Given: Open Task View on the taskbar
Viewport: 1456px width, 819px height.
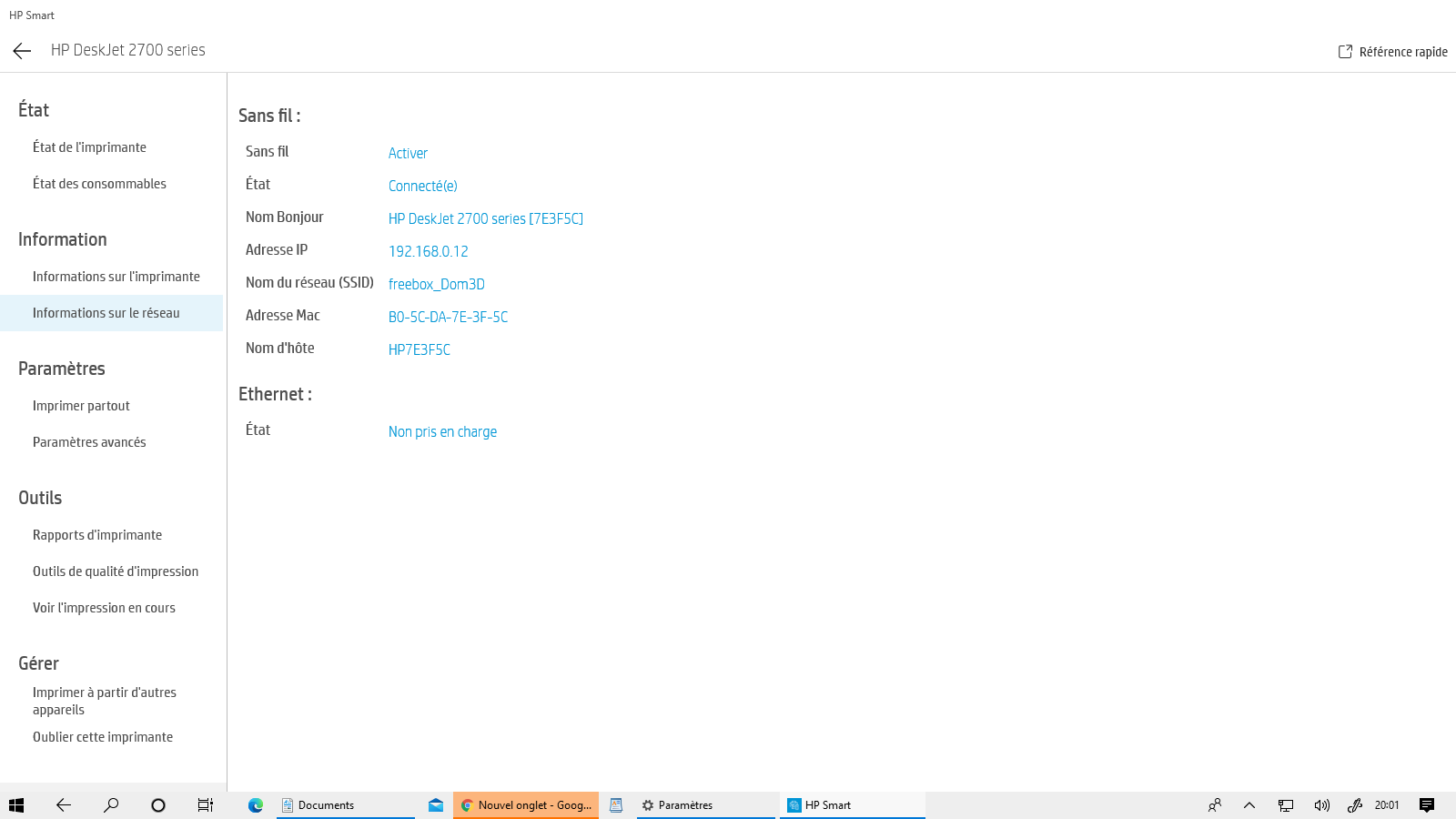Looking at the screenshot, I should coord(206,805).
